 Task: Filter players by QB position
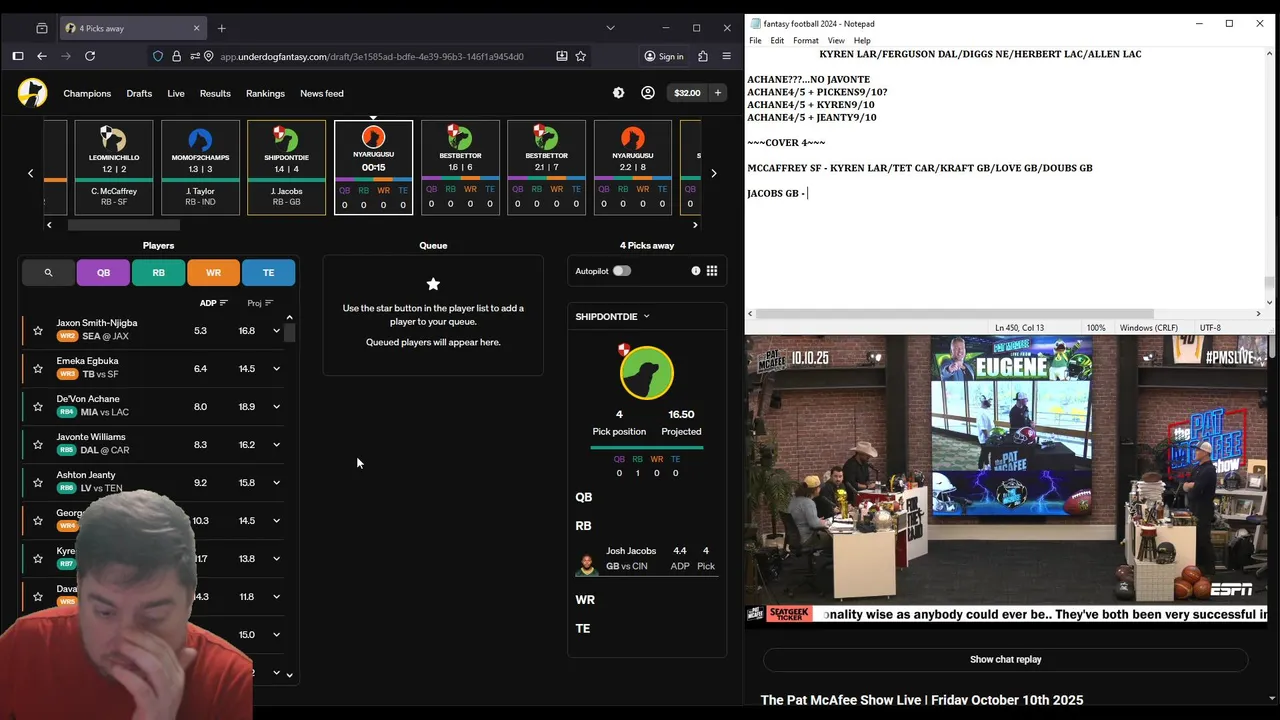103,272
